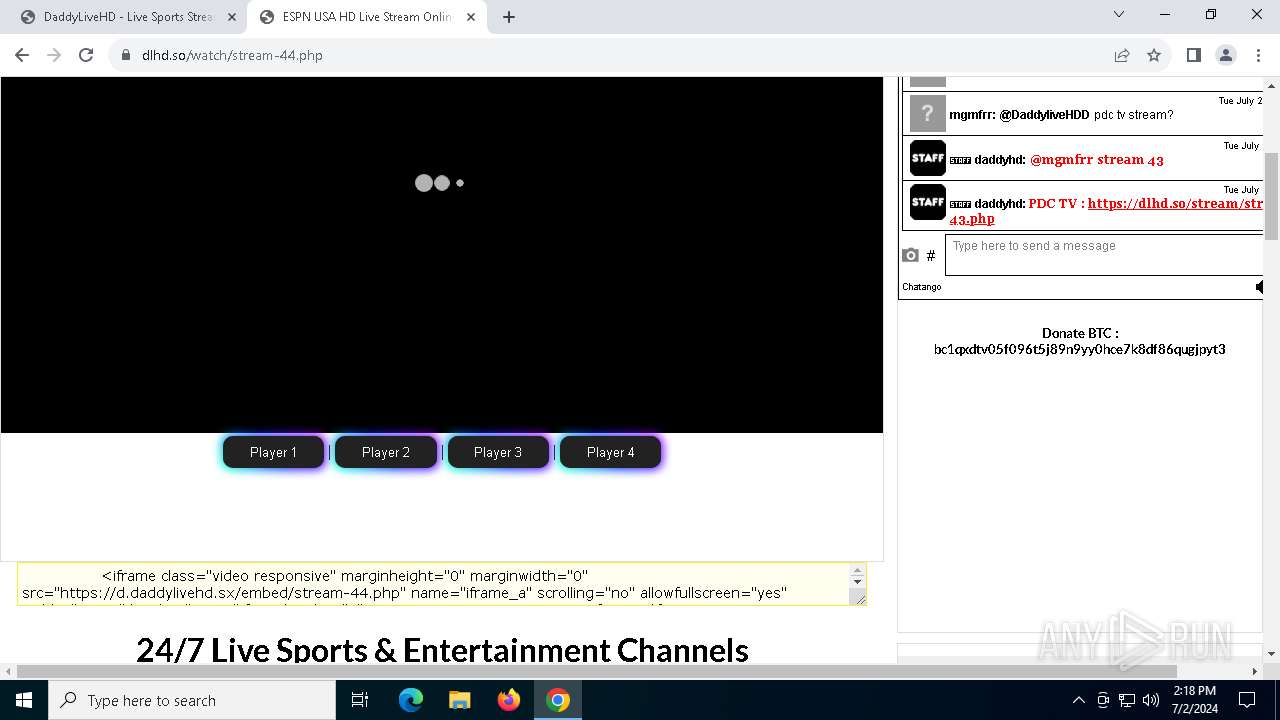
Task: Switch to Player 4
Action: [611, 452]
